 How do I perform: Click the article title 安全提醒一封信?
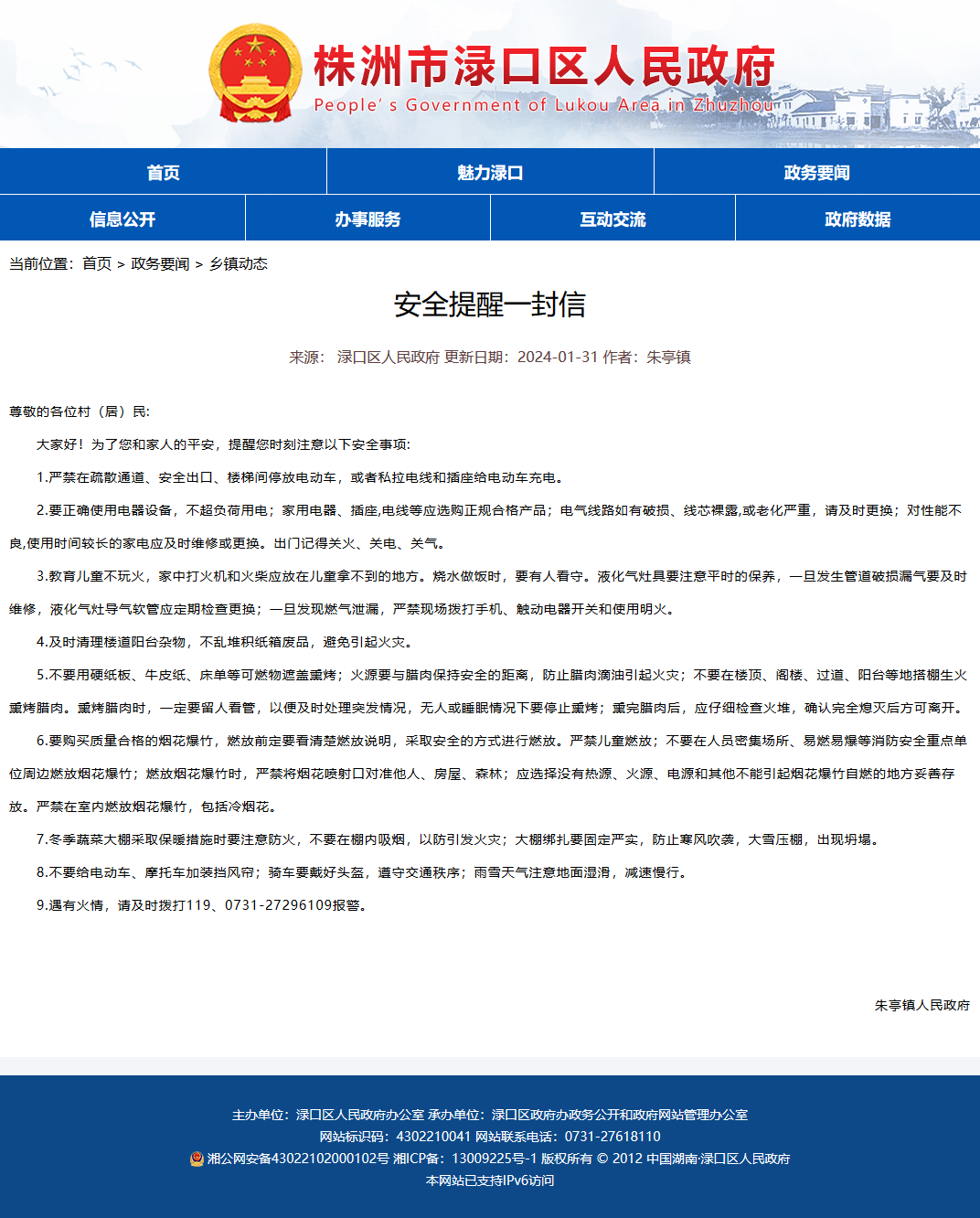point(490,304)
